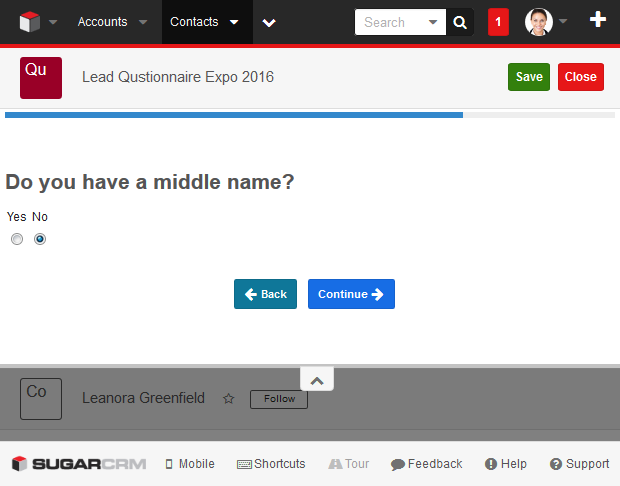This screenshot has width=620, height=486.
Task: Click the user avatar picture
Action: [x=539, y=22]
